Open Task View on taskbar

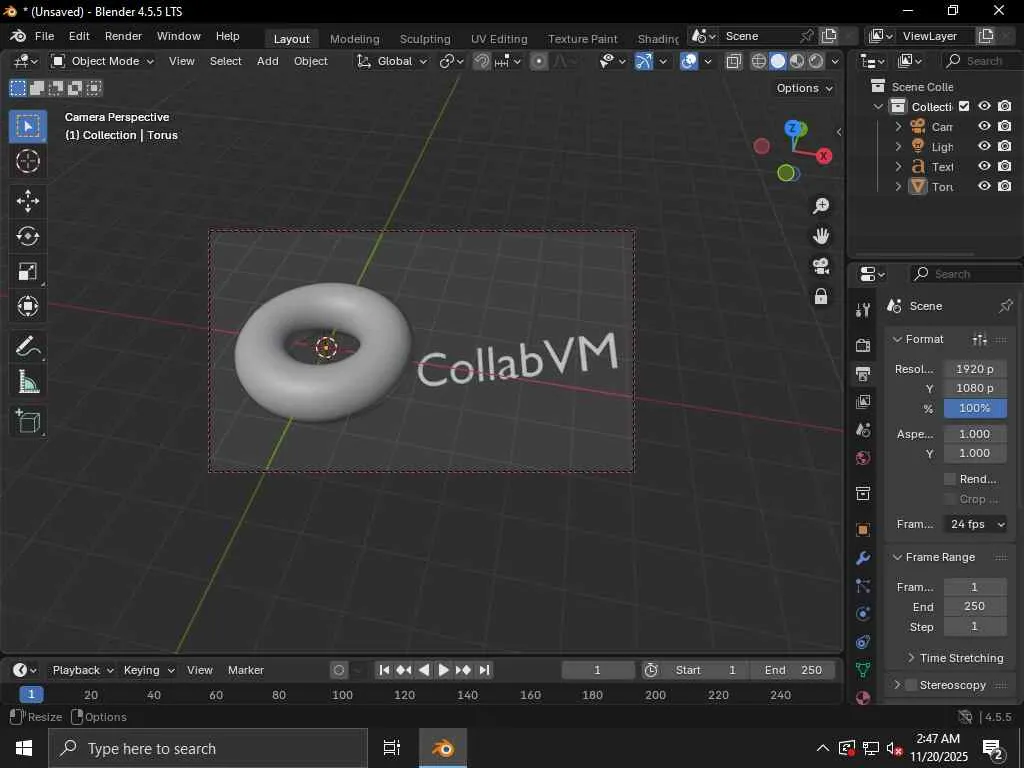click(391, 748)
